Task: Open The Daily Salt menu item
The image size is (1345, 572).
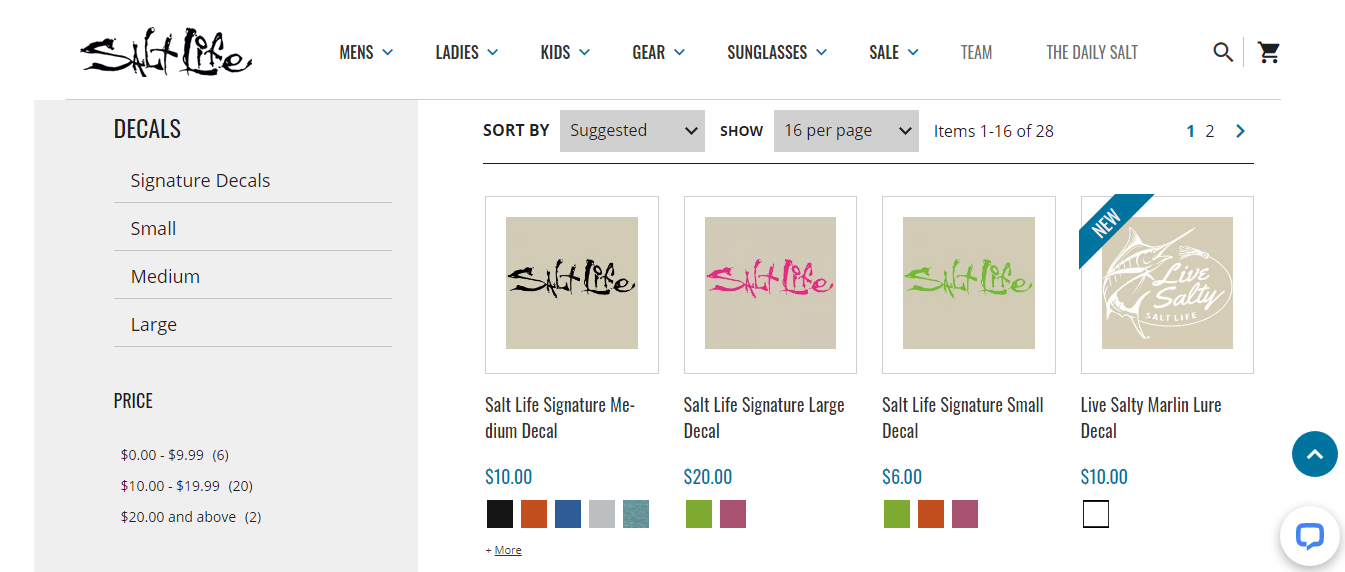Action: (1091, 52)
